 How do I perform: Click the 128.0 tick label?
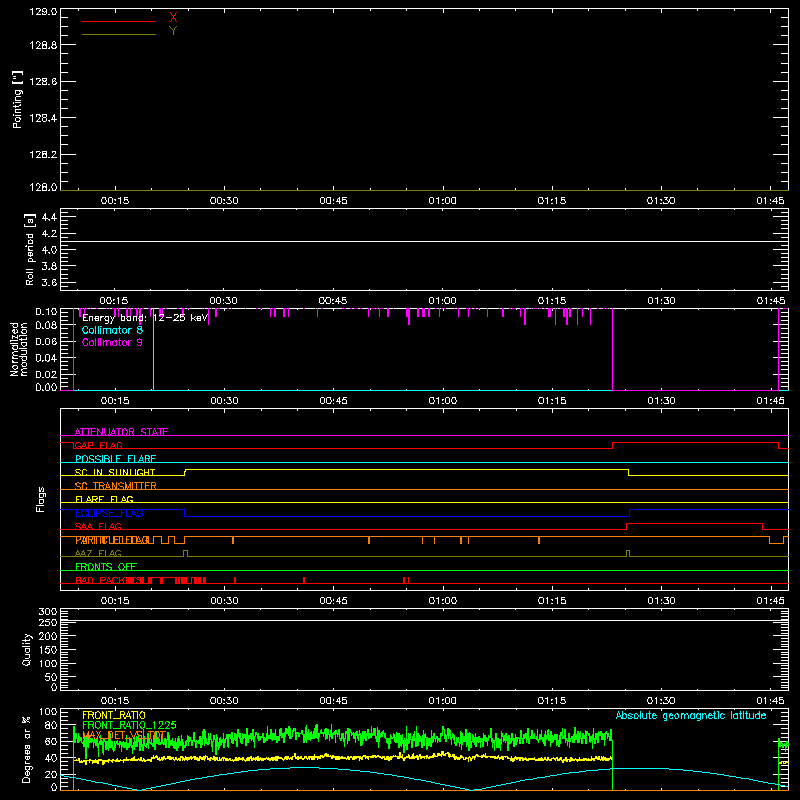click(43, 187)
